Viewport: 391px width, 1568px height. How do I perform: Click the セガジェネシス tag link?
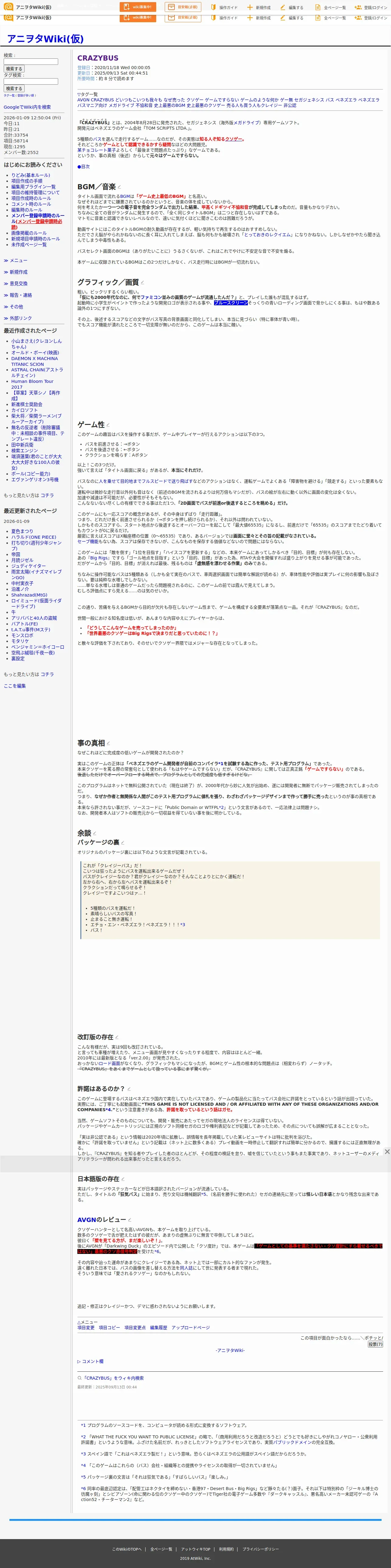pyautogui.click(x=309, y=100)
